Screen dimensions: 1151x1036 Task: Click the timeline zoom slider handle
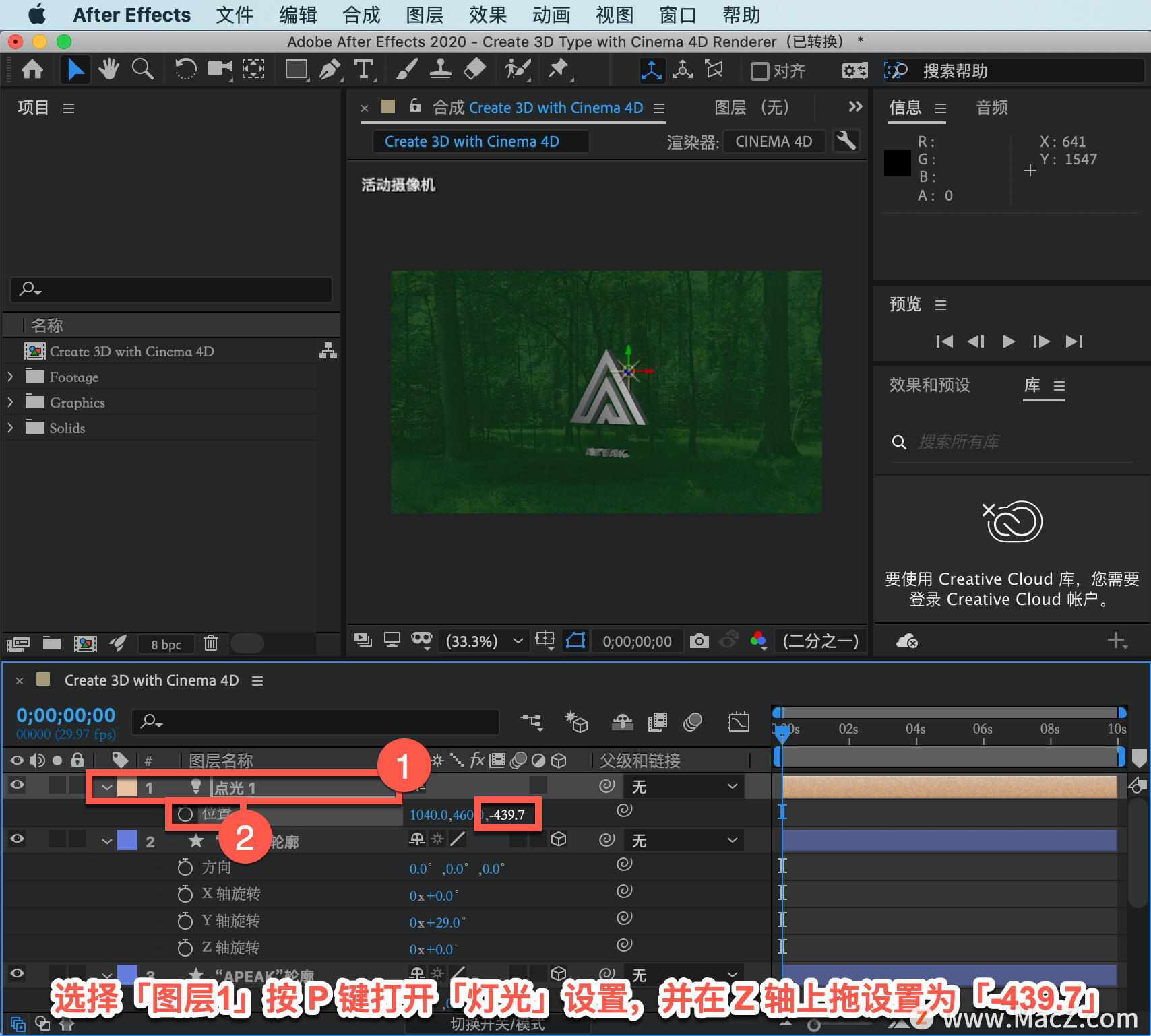814,1025
